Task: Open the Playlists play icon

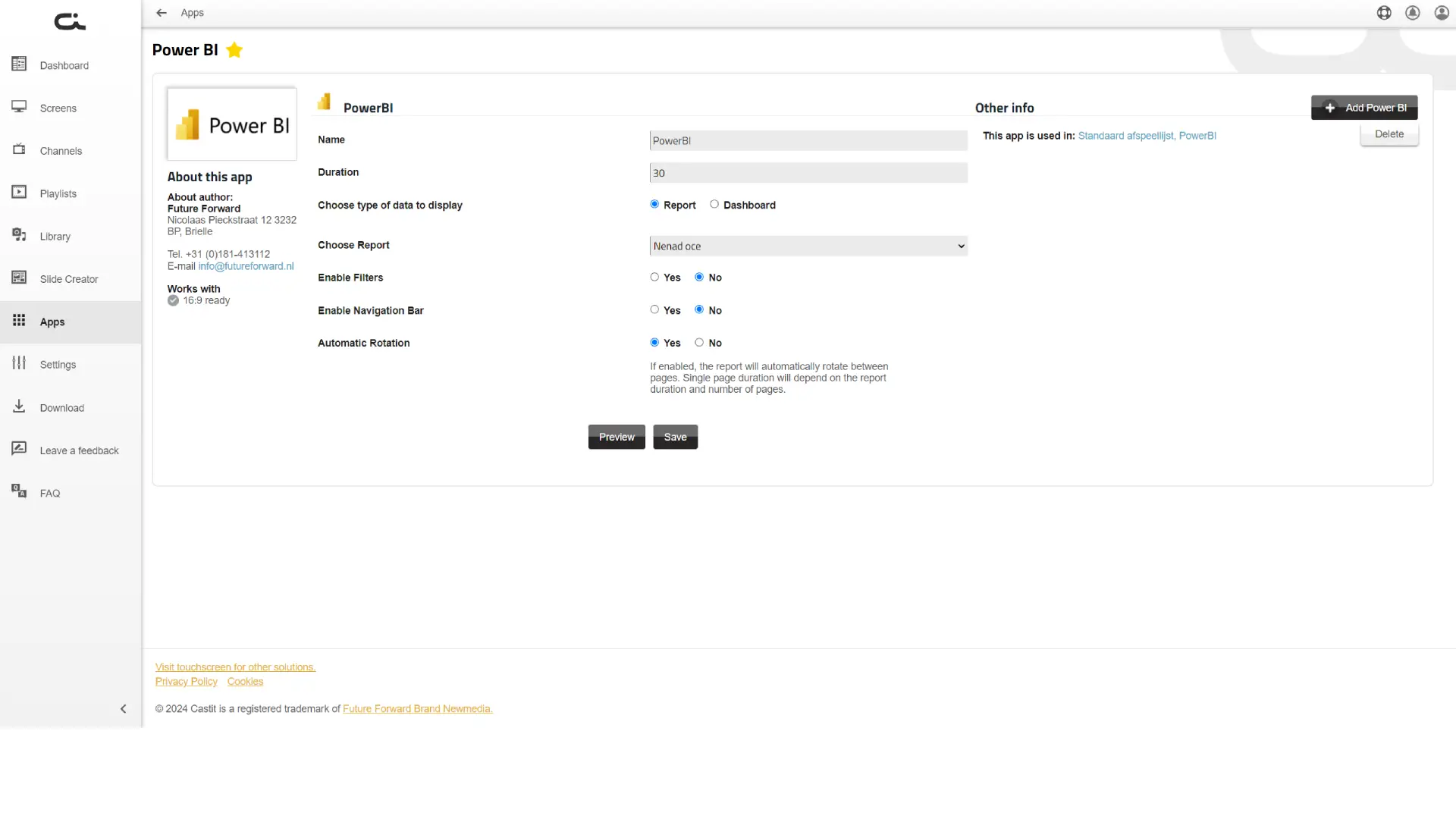Action: click(x=19, y=193)
